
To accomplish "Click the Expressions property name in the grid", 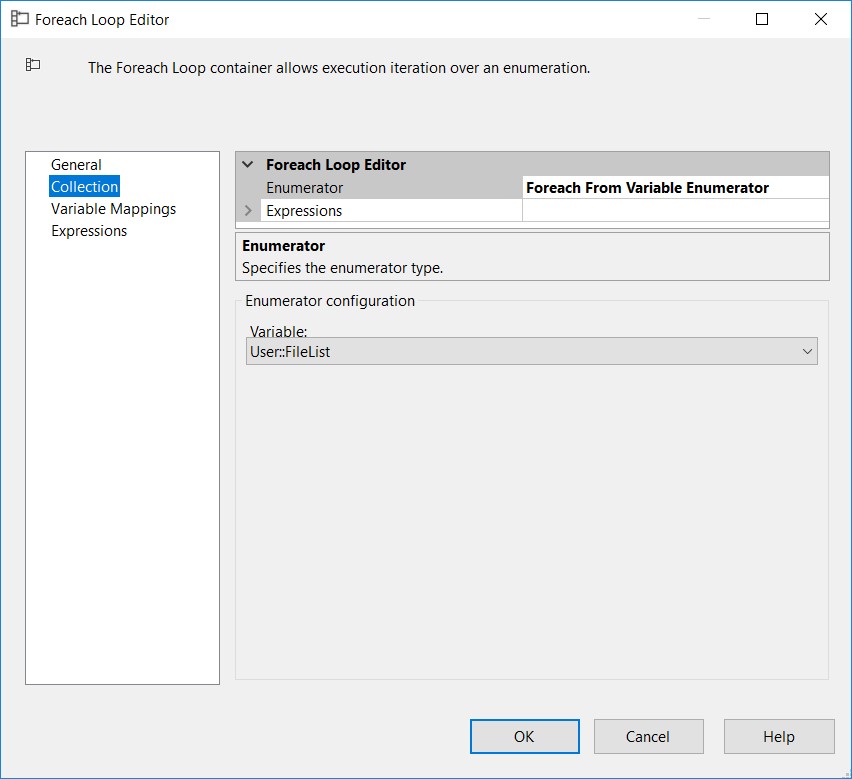I will tap(304, 211).
